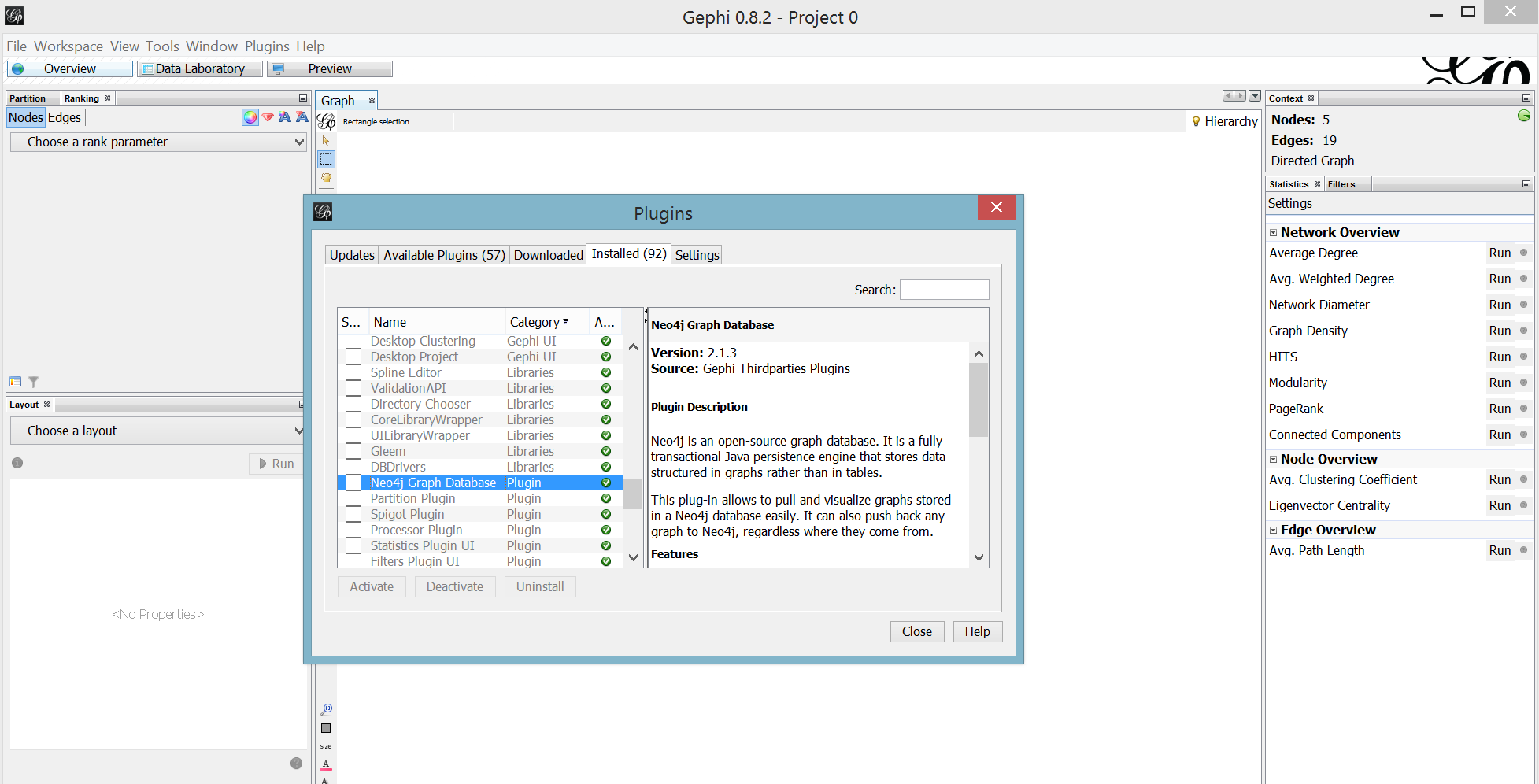
Task: Click the Hierarchy lightbulb icon
Action: [1196, 121]
